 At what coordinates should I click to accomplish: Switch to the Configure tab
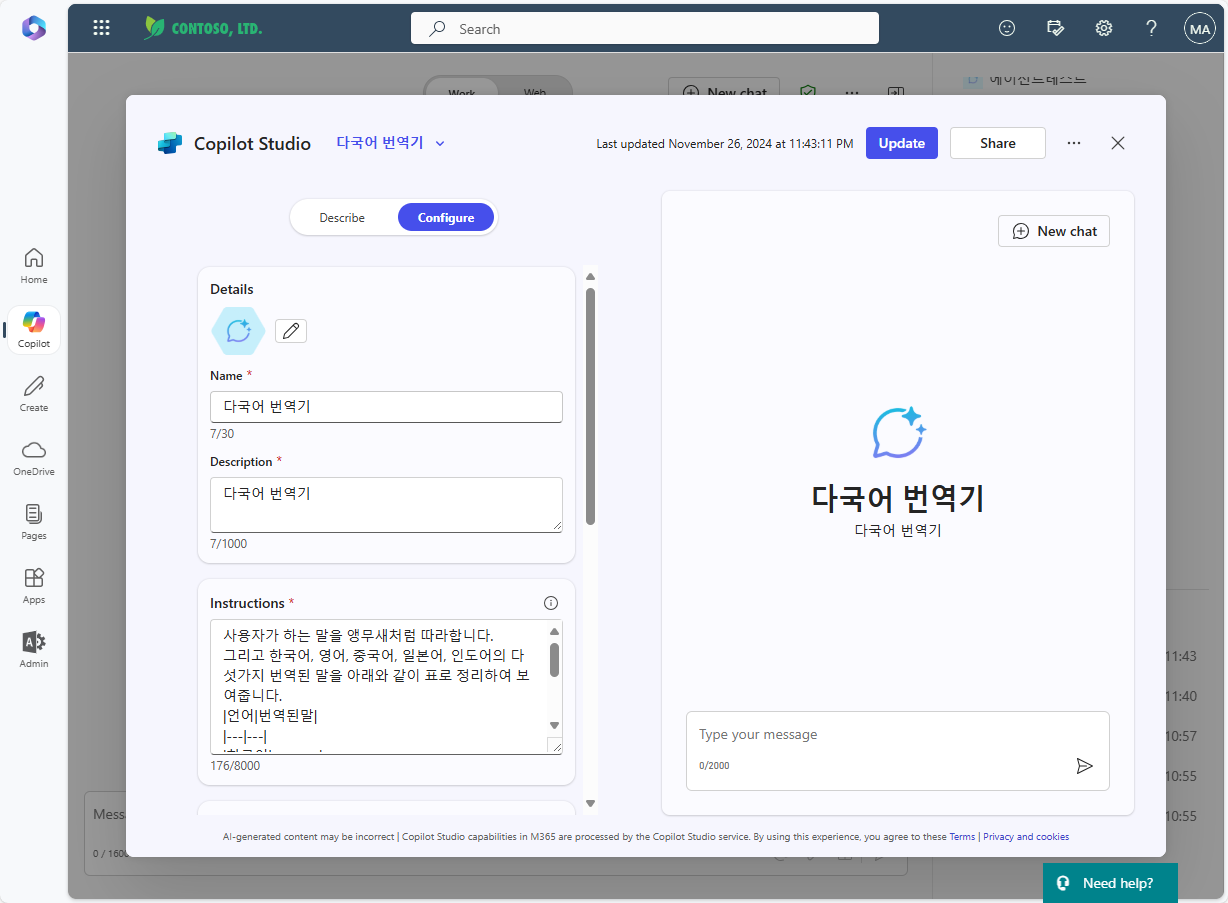446,217
